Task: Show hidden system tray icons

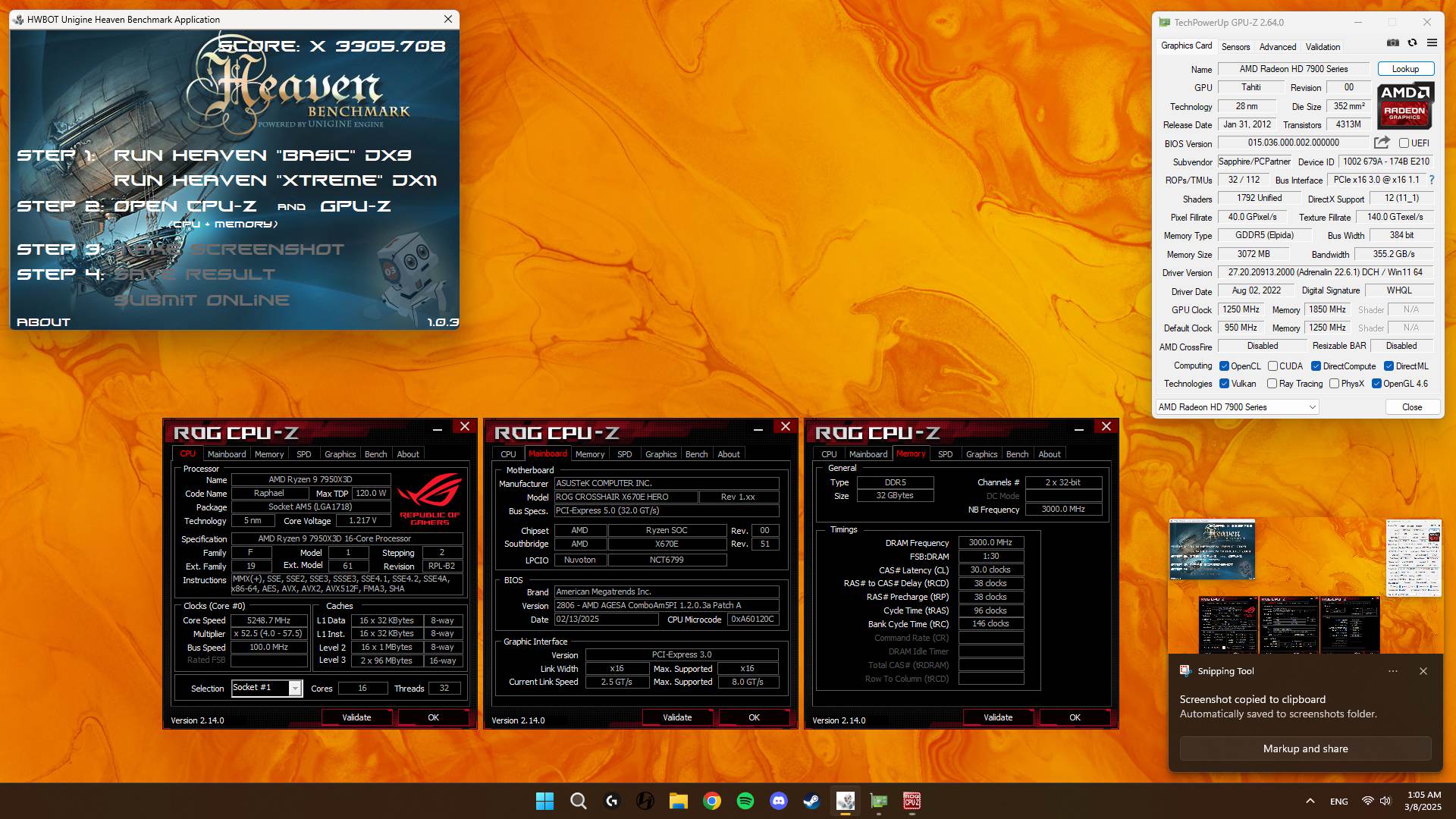Action: [1310, 801]
